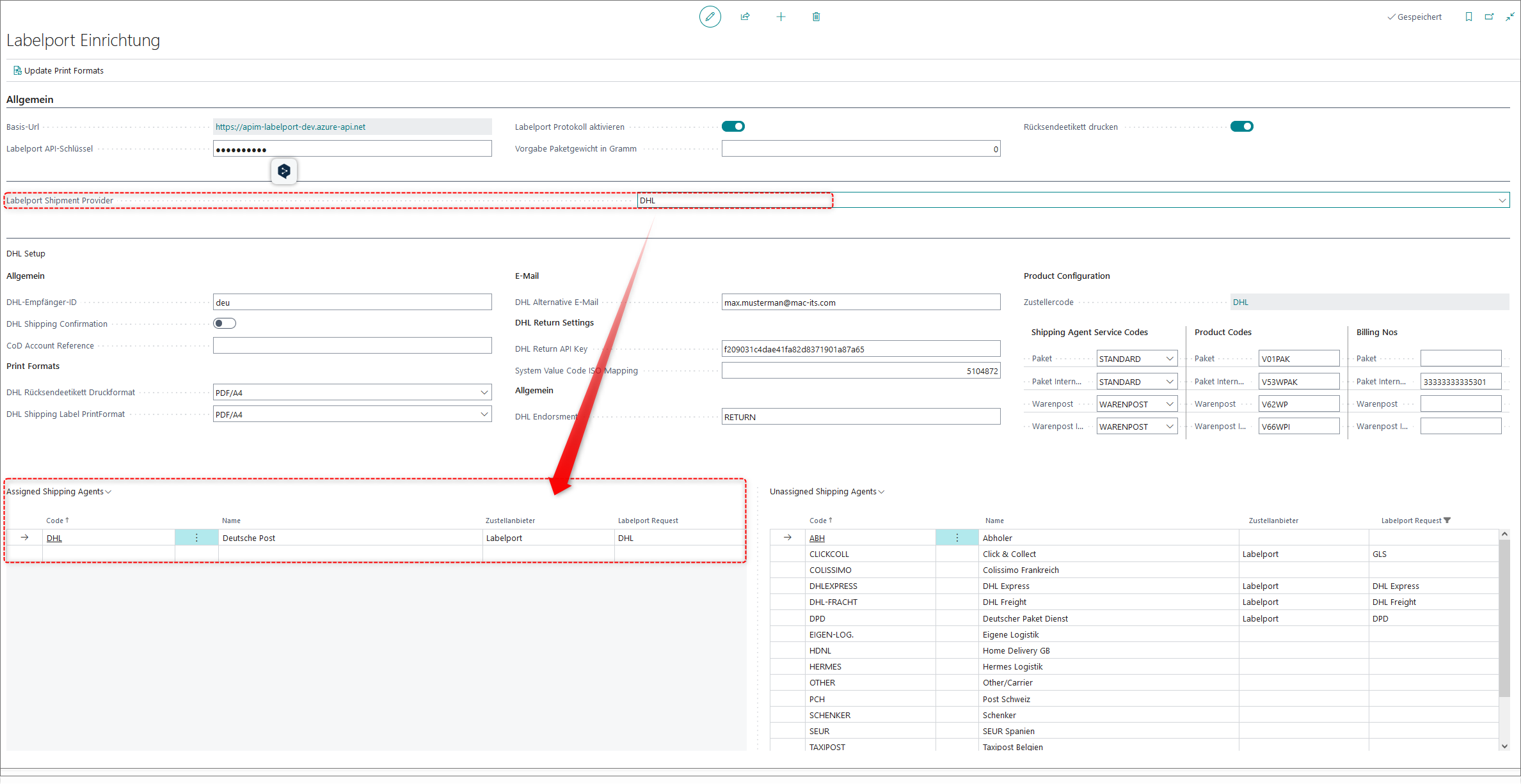Click the trash delete icon
Viewport: 1521px width, 784px height.
pyautogui.click(x=816, y=17)
